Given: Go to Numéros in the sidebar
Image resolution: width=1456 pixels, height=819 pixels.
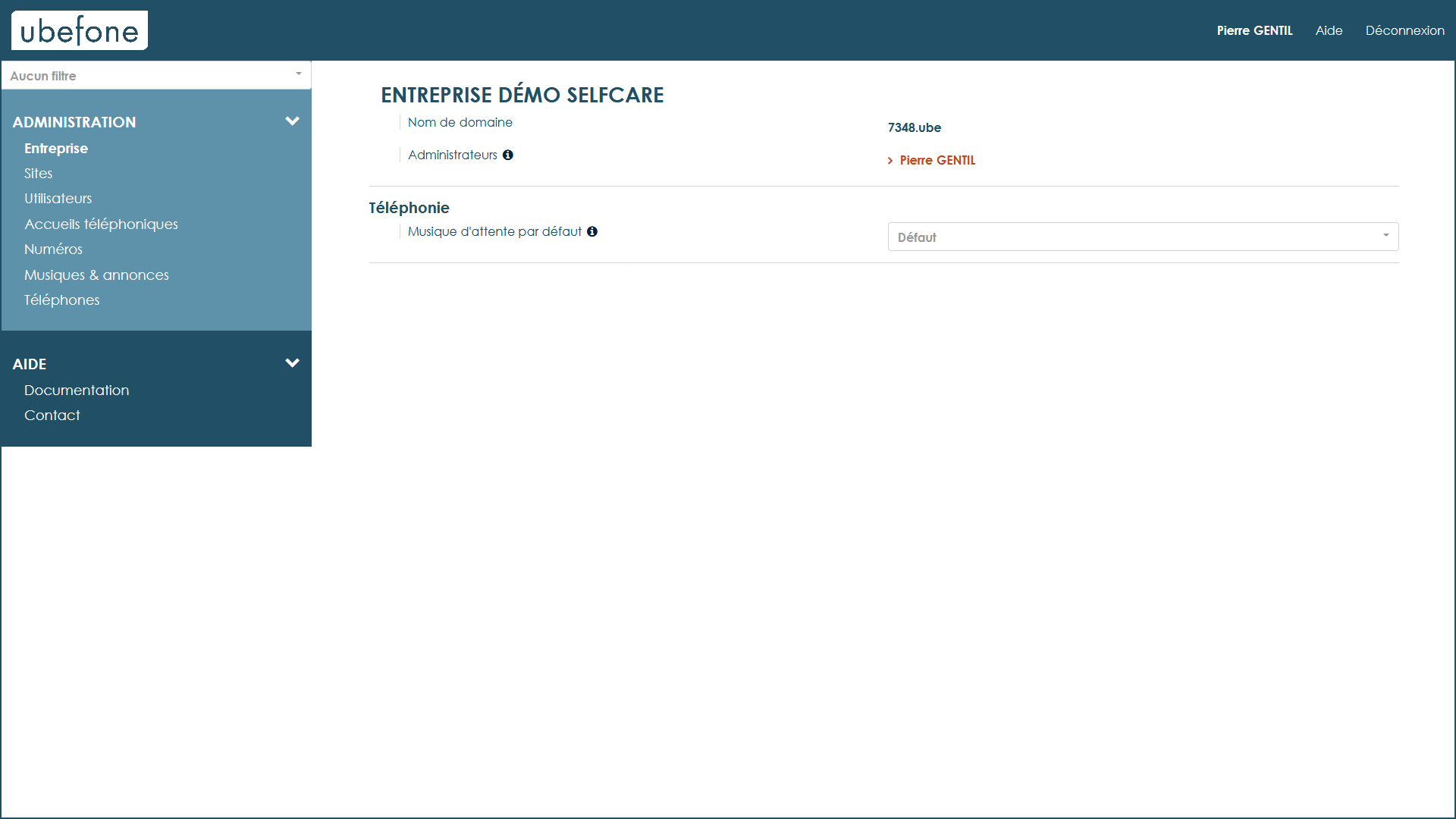Looking at the screenshot, I should [x=53, y=249].
